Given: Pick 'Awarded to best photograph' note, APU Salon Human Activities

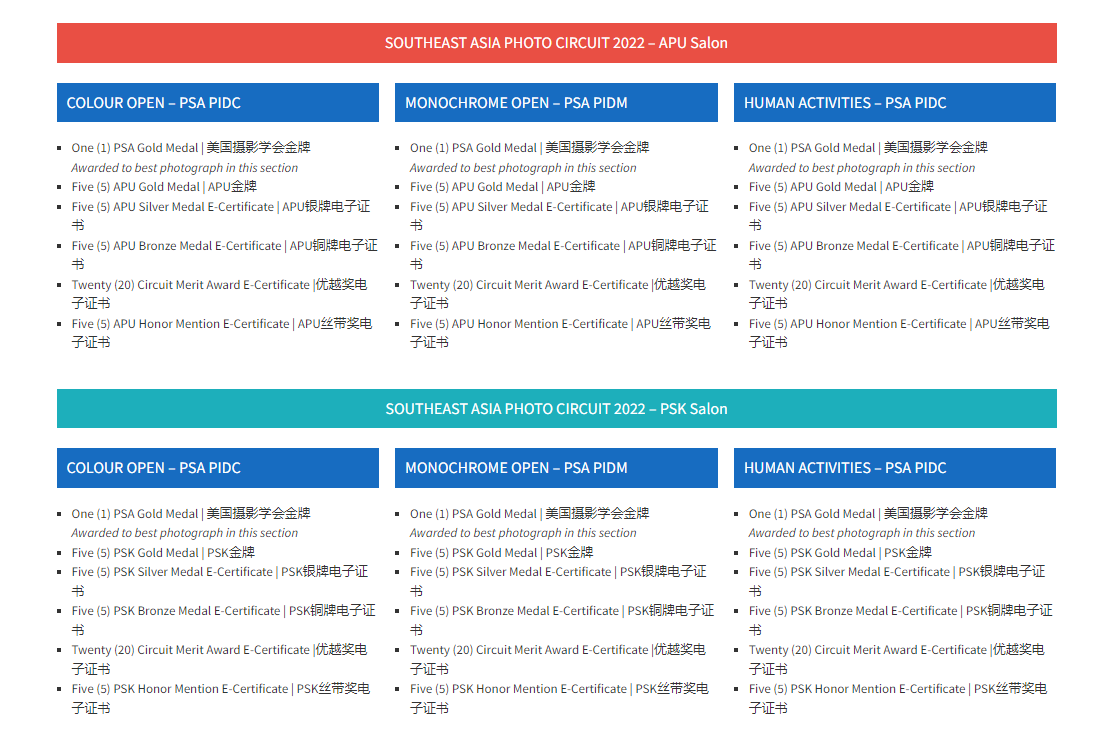Looking at the screenshot, I should click(862, 168).
